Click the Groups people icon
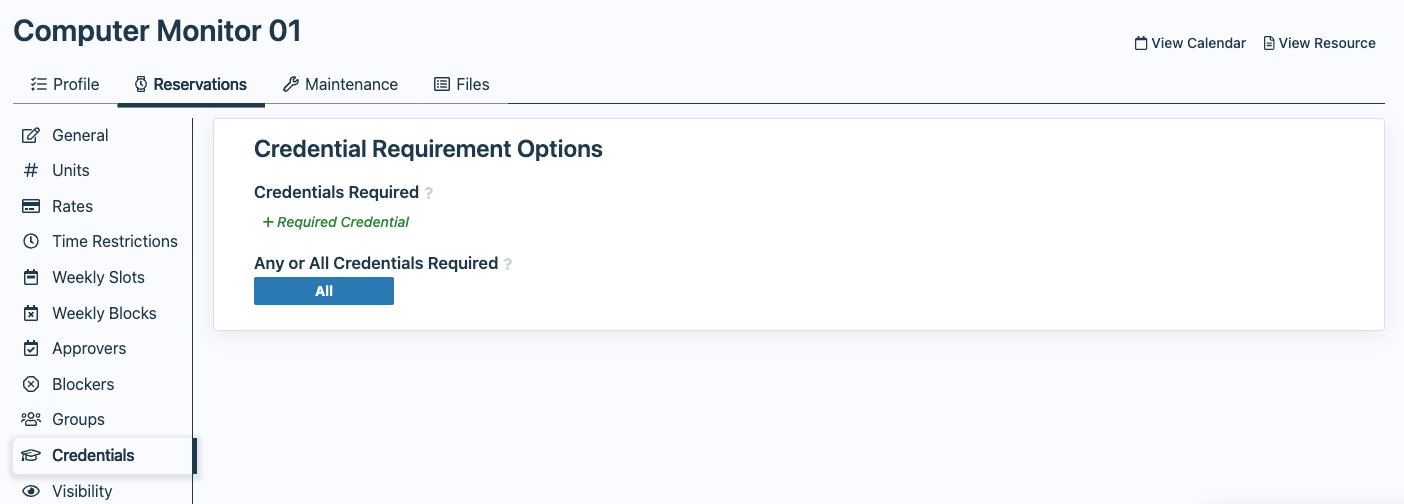This screenshot has width=1404, height=504. click(31, 420)
